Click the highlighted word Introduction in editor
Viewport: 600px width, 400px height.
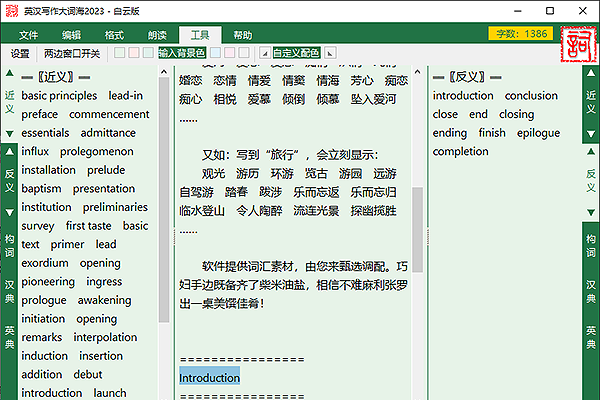tap(209, 378)
